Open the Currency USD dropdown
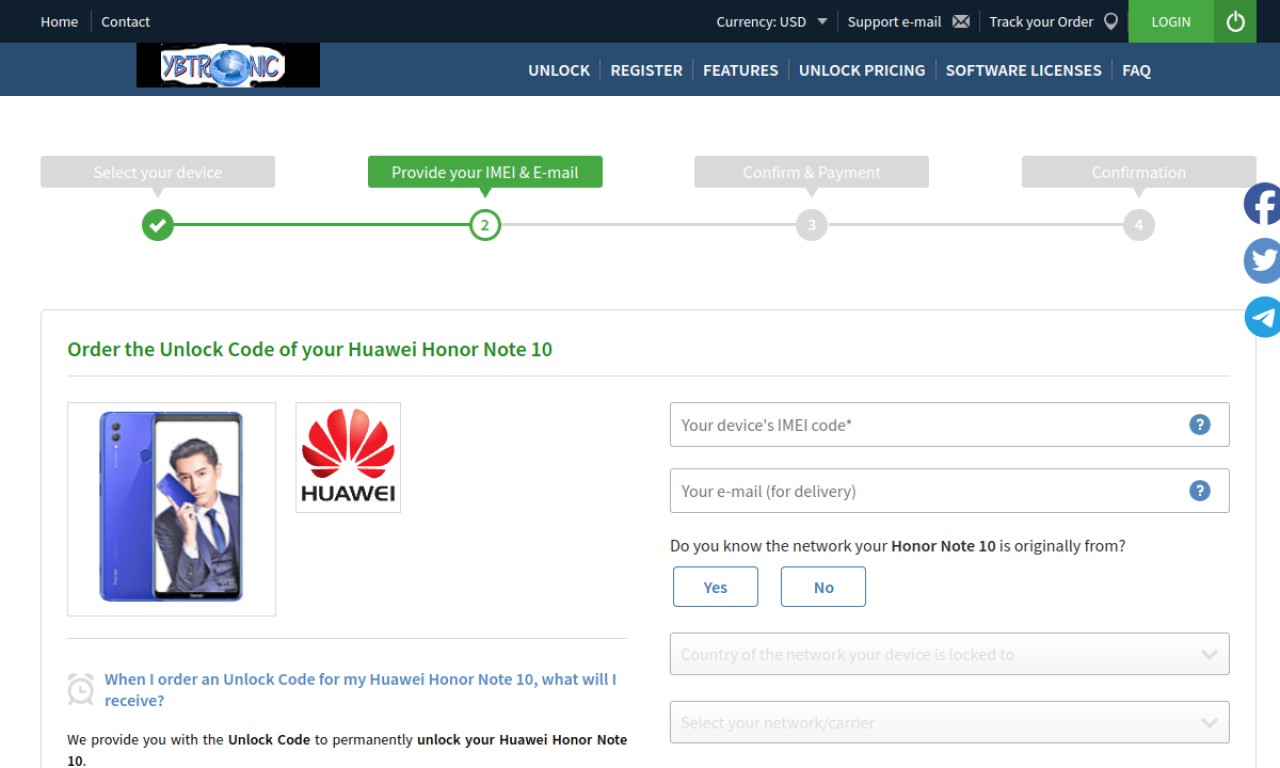The image size is (1280, 768). click(771, 21)
